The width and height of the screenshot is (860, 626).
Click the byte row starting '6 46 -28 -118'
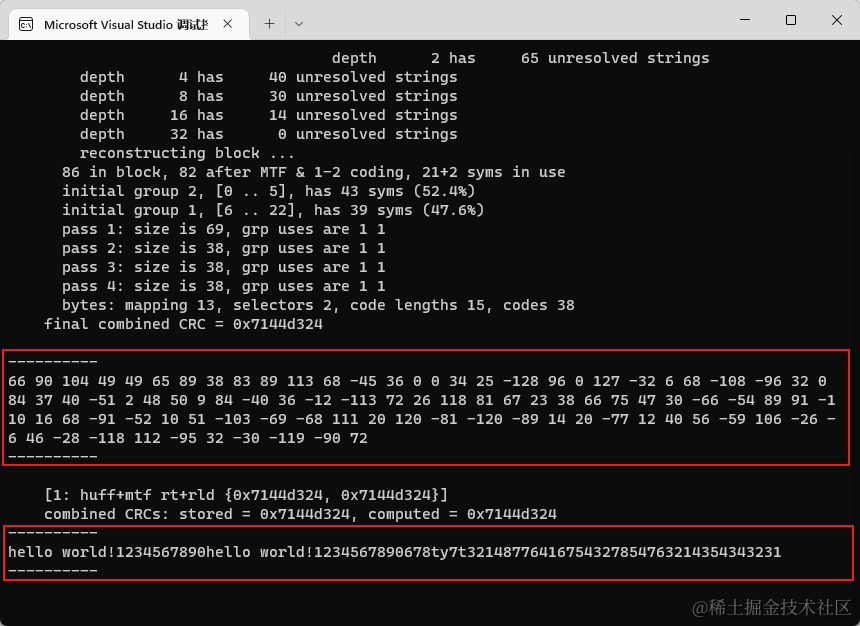[188, 438]
